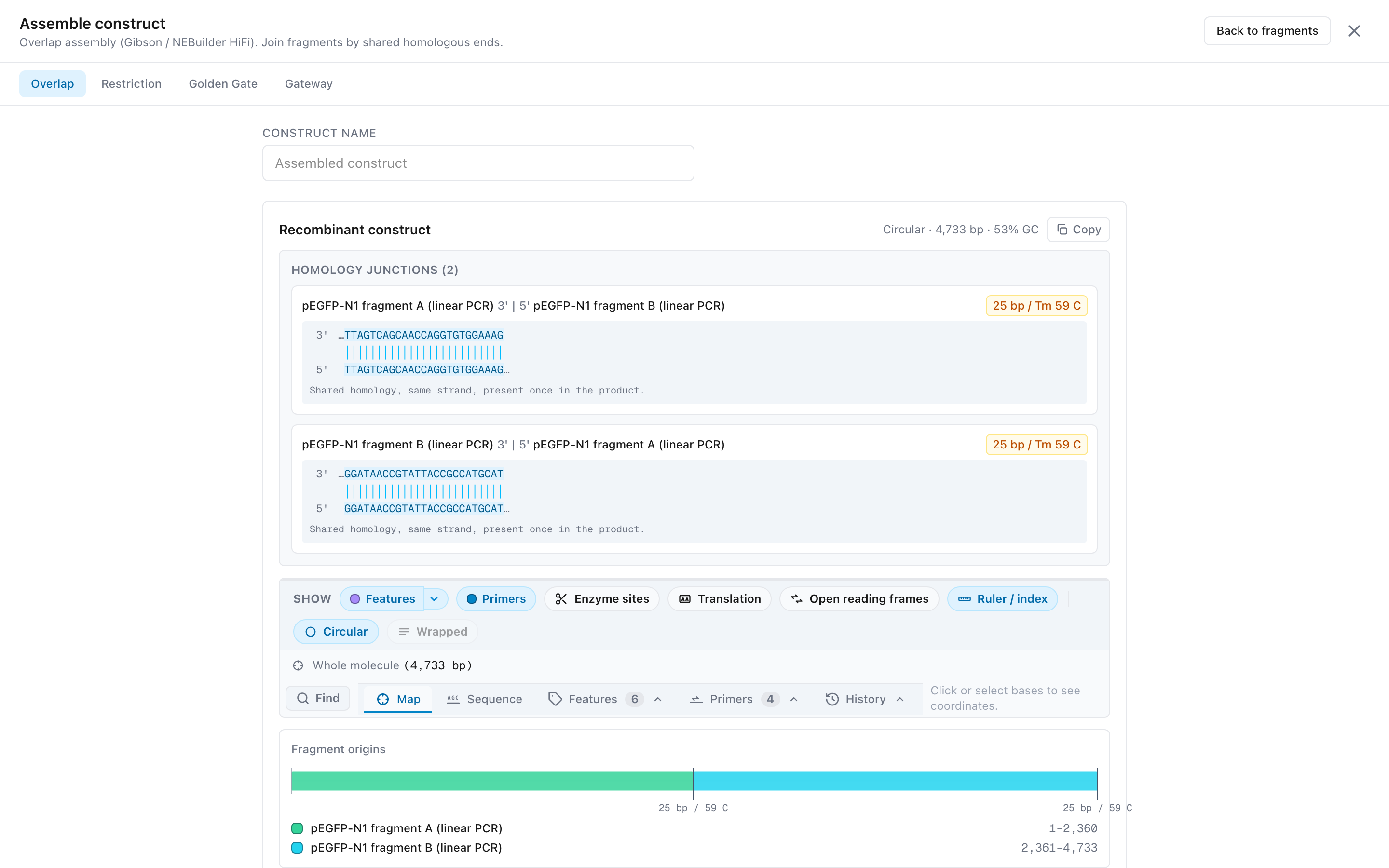Click the primer icon on Primers tab
The image size is (1389, 868).
click(696, 699)
